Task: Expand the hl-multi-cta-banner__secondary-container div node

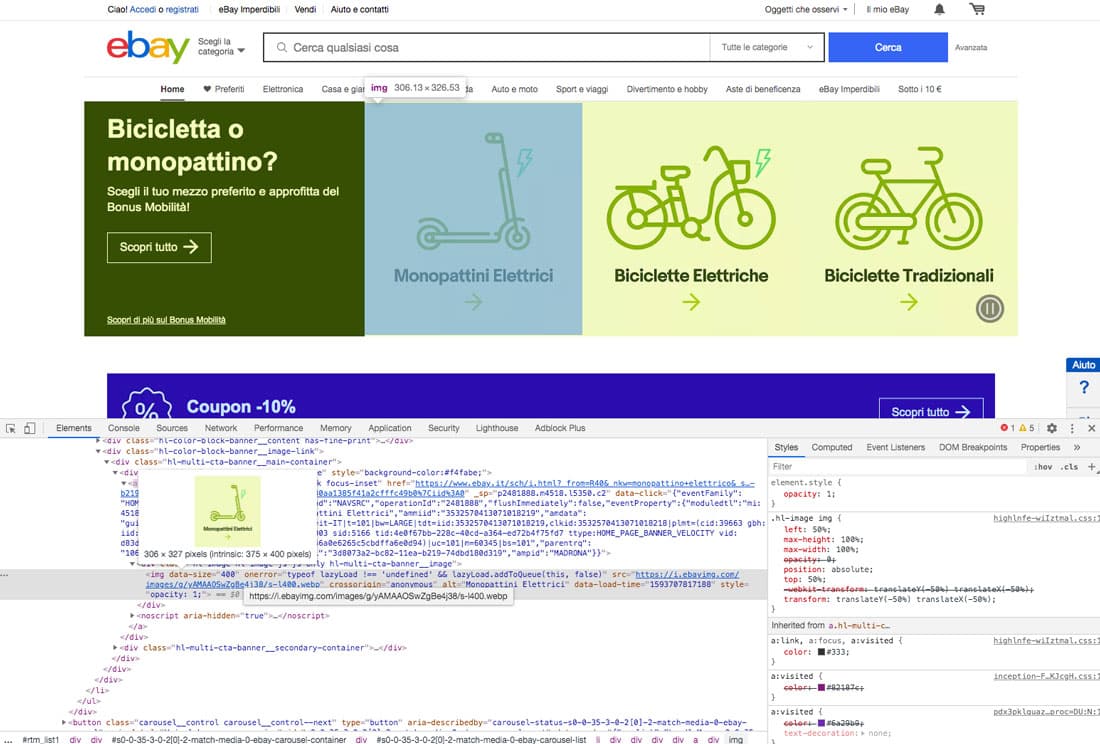Action: point(115,648)
